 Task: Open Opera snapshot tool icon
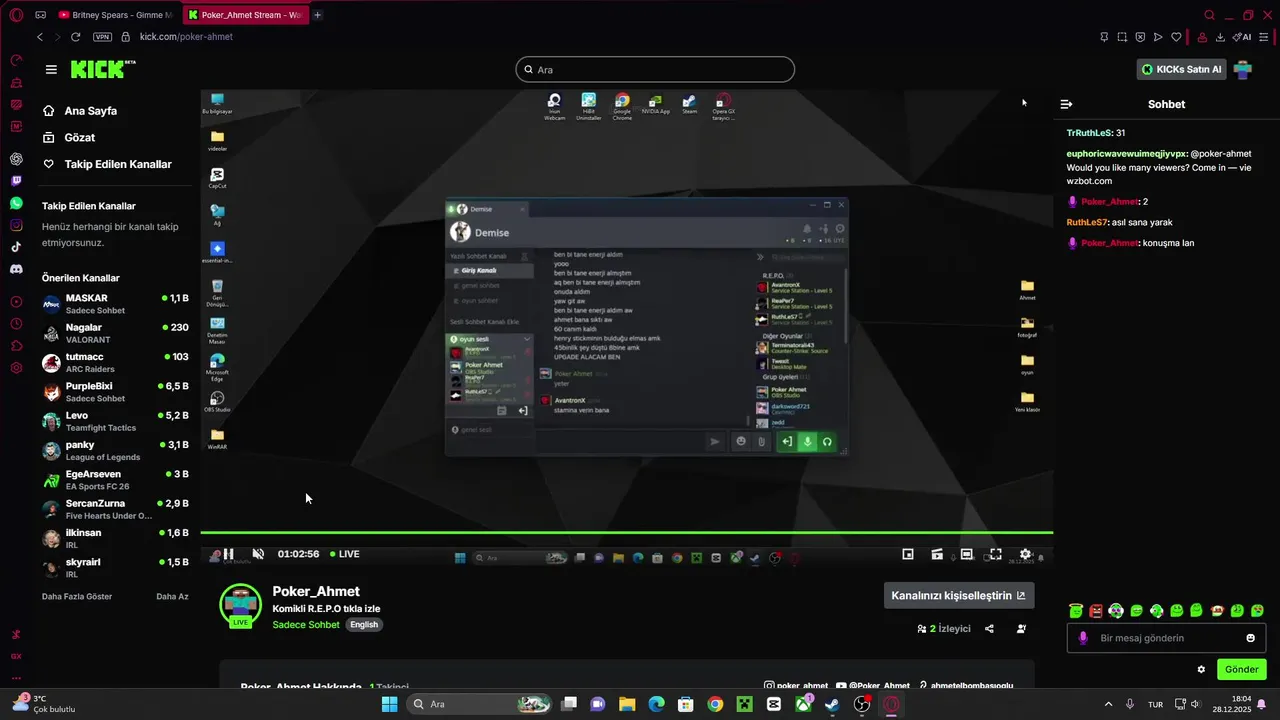click(x=1122, y=37)
